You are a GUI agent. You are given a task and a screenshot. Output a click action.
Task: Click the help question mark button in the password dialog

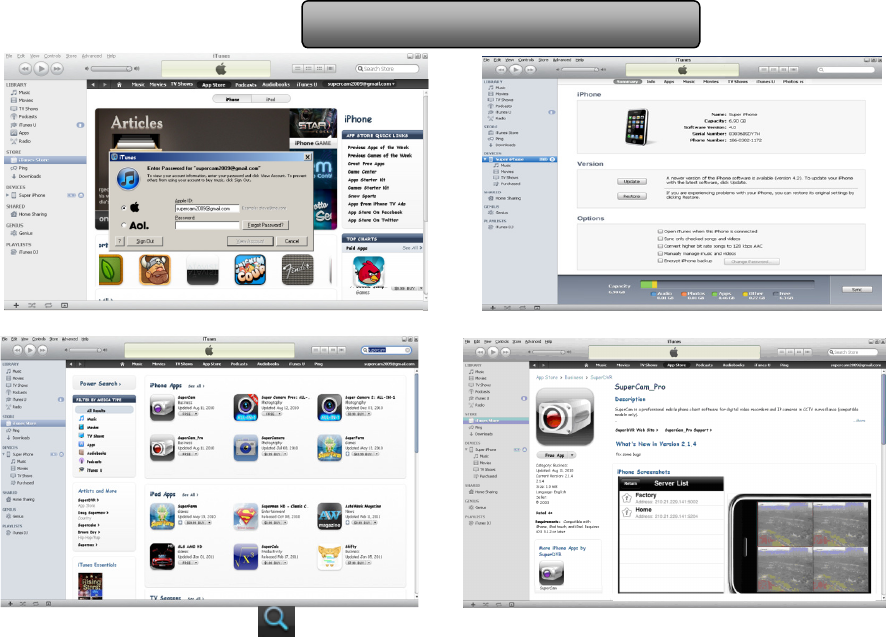[120, 241]
